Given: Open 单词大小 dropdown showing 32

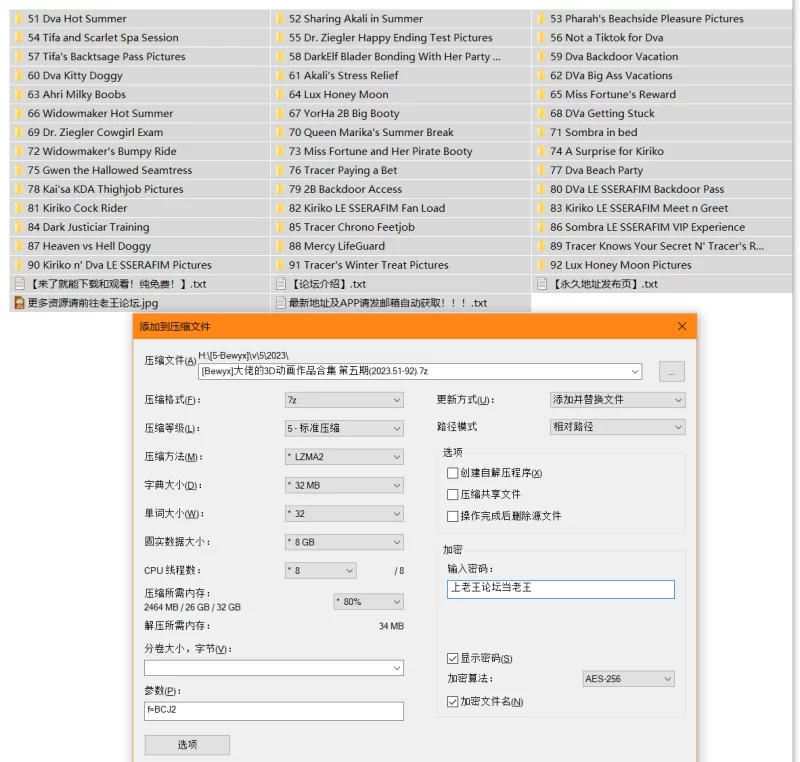Looking at the screenshot, I should point(344,514).
